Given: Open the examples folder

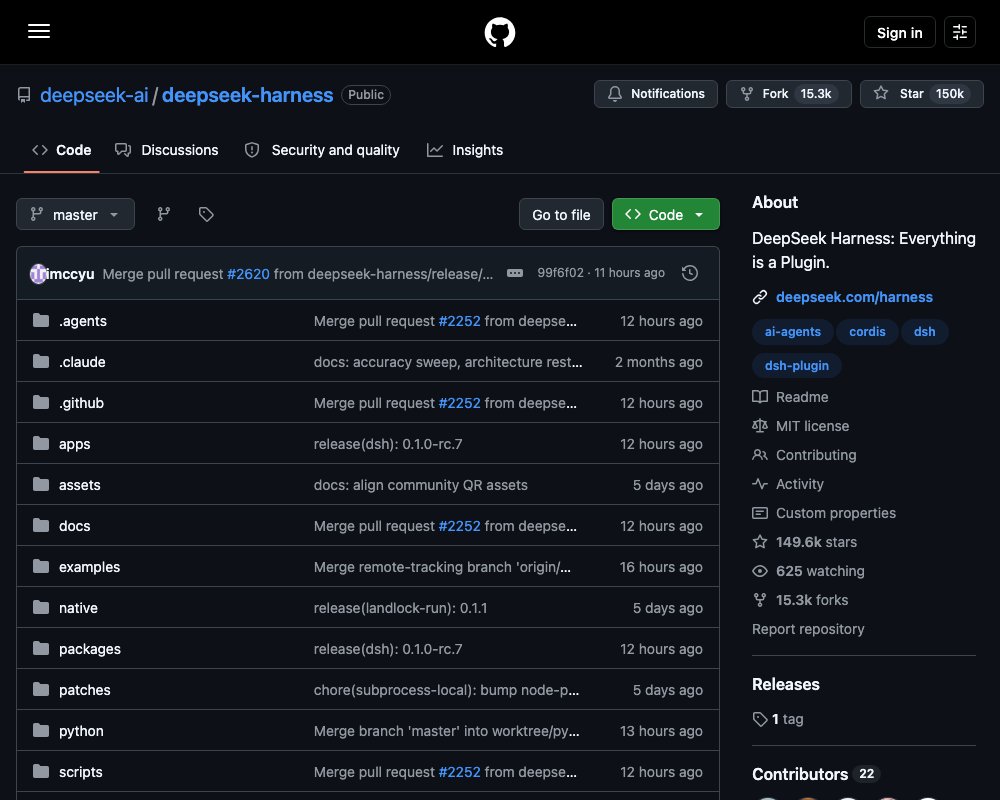Looking at the screenshot, I should point(89,567).
